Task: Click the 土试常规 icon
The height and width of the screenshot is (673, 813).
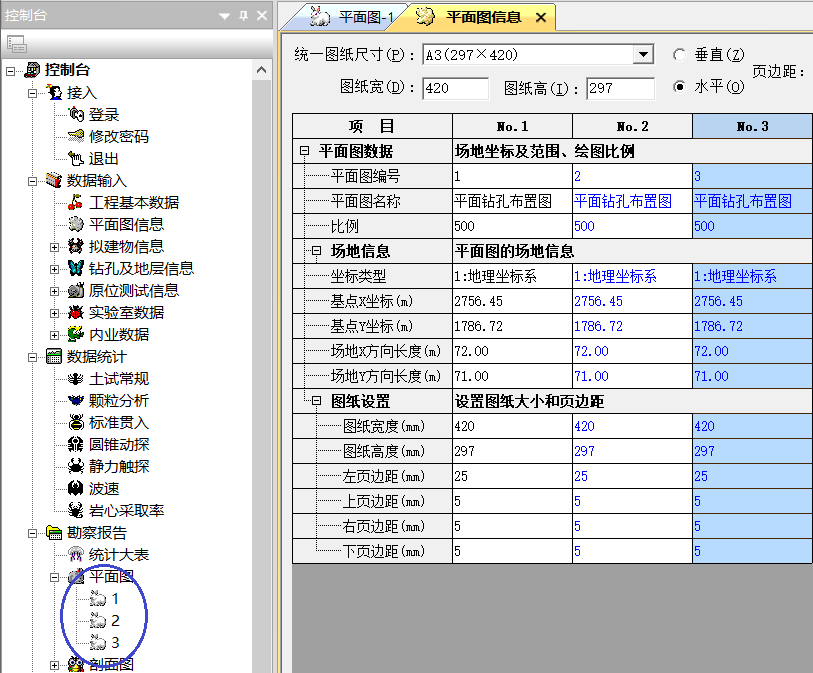Action: [x=76, y=378]
